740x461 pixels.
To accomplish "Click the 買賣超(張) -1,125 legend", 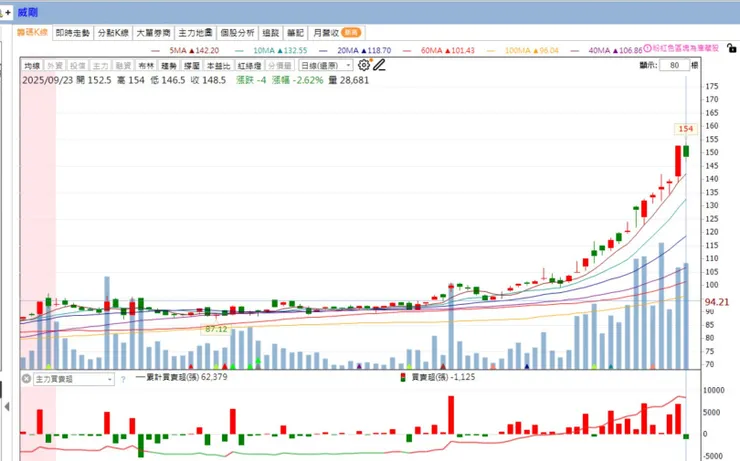I will click(x=437, y=377).
